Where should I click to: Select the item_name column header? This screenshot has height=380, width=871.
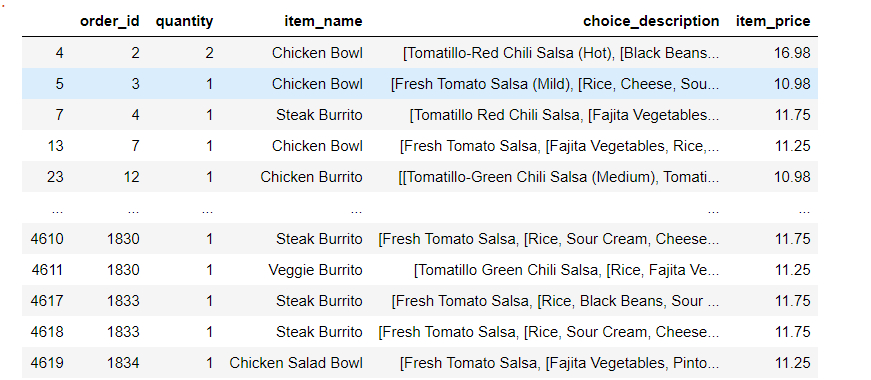(323, 22)
